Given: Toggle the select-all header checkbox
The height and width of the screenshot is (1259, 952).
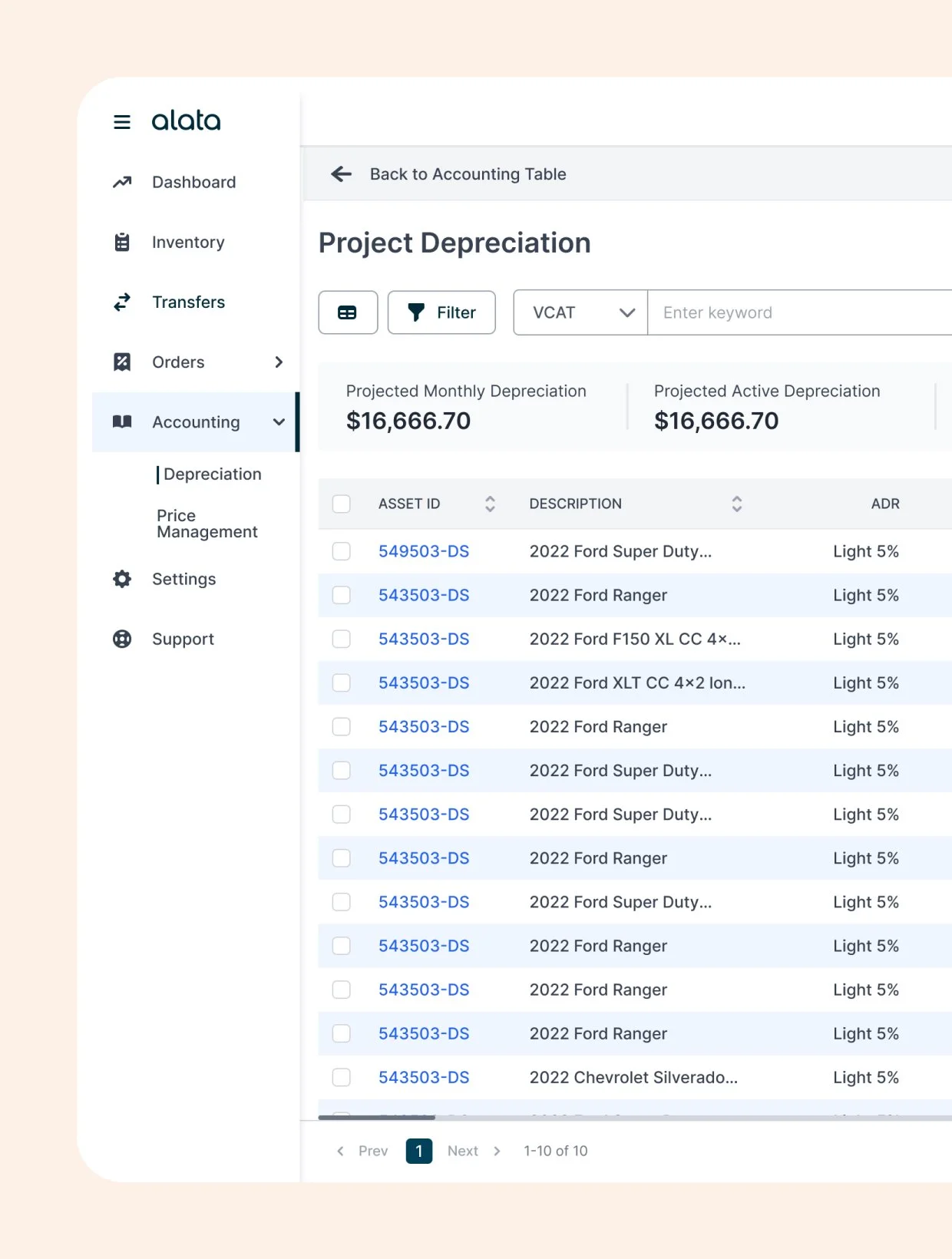Looking at the screenshot, I should point(341,504).
